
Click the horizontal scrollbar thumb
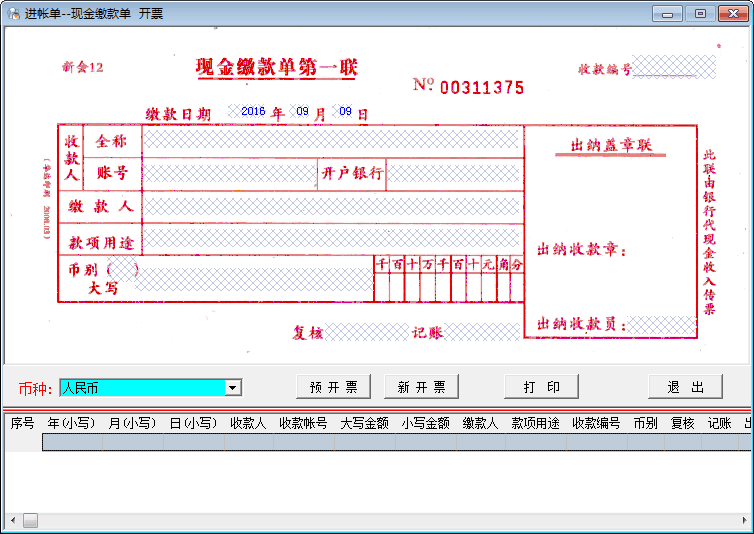tap(30, 520)
